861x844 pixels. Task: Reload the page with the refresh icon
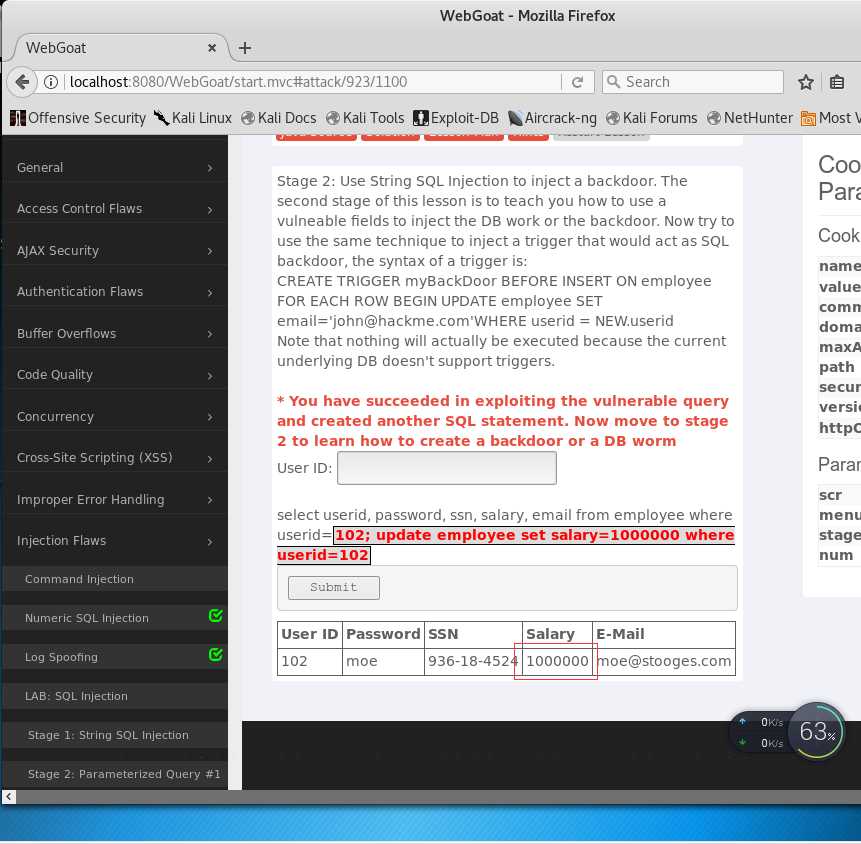[x=577, y=82]
